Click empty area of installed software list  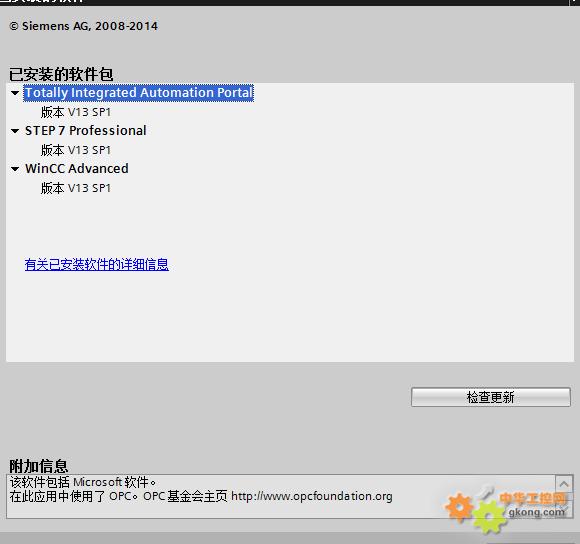pyautogui.click(x=333, y=296)
